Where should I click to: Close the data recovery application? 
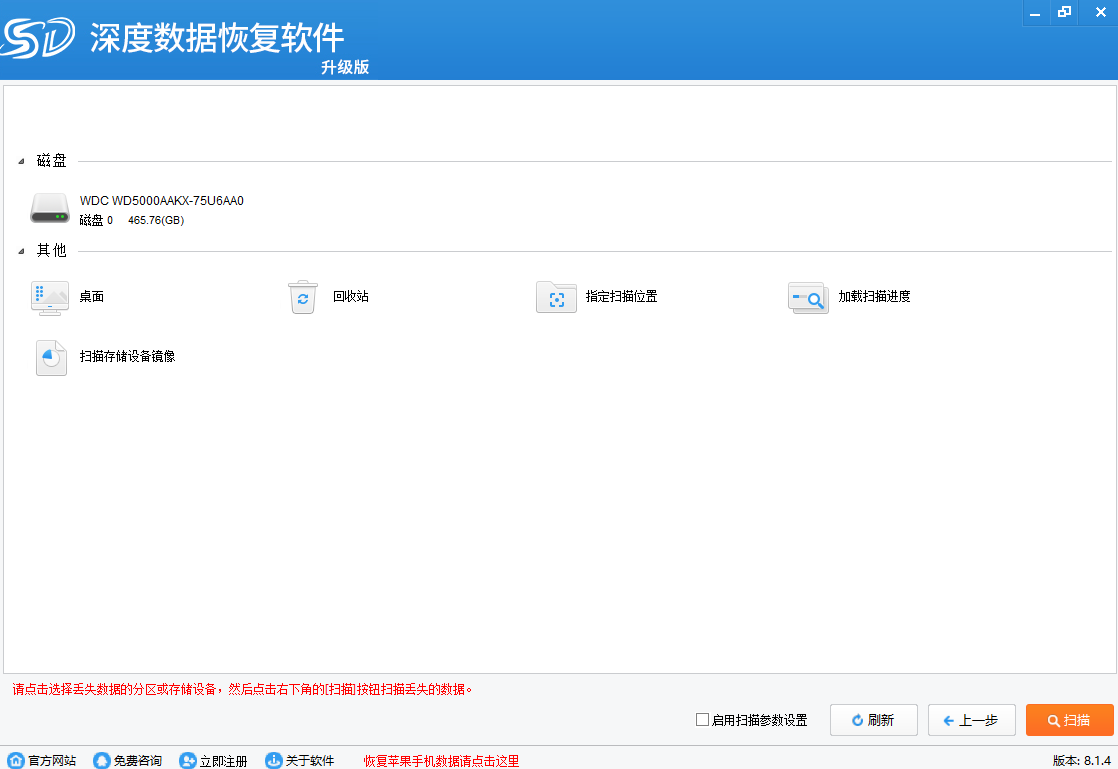coord(1100,13)
